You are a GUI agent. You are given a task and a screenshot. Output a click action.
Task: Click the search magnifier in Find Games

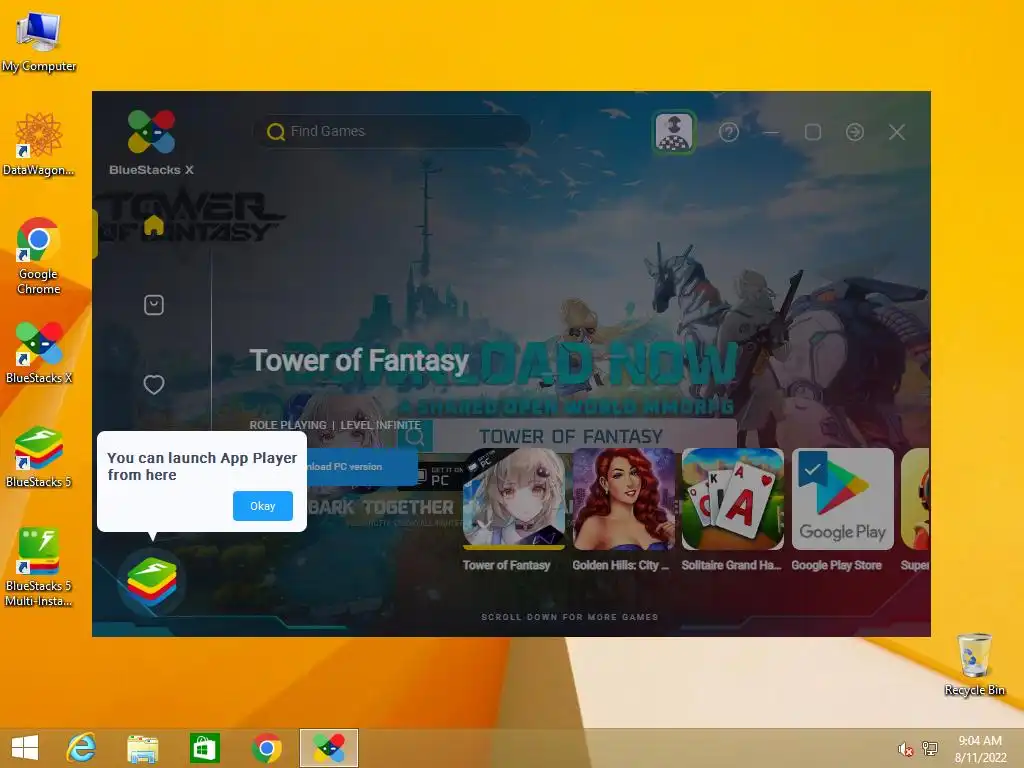[x=276, y=132]
